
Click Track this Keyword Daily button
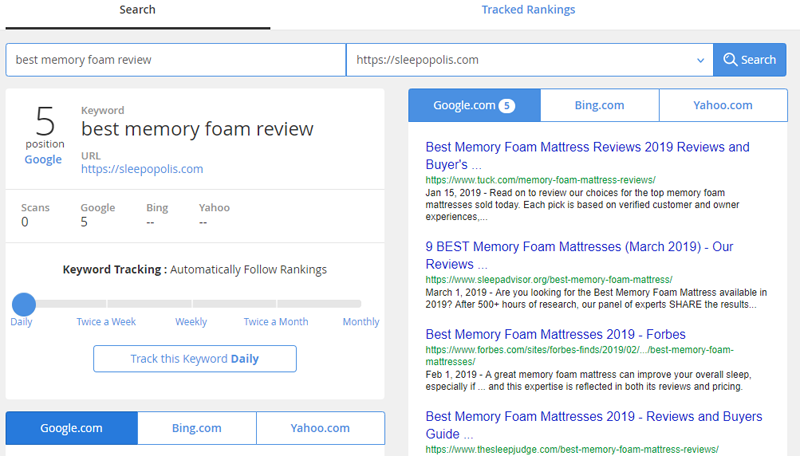(x=195, y=359)
